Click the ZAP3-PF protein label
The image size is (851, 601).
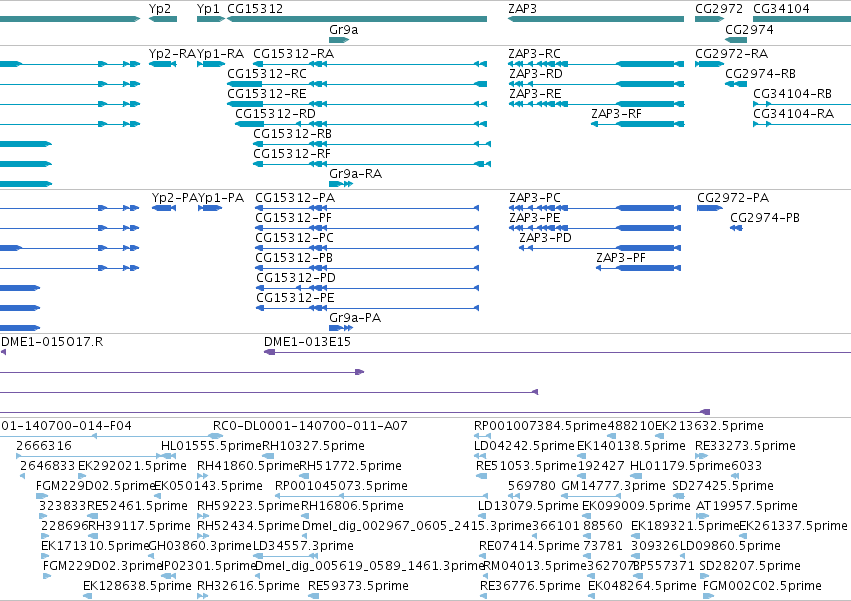[621, 258]
